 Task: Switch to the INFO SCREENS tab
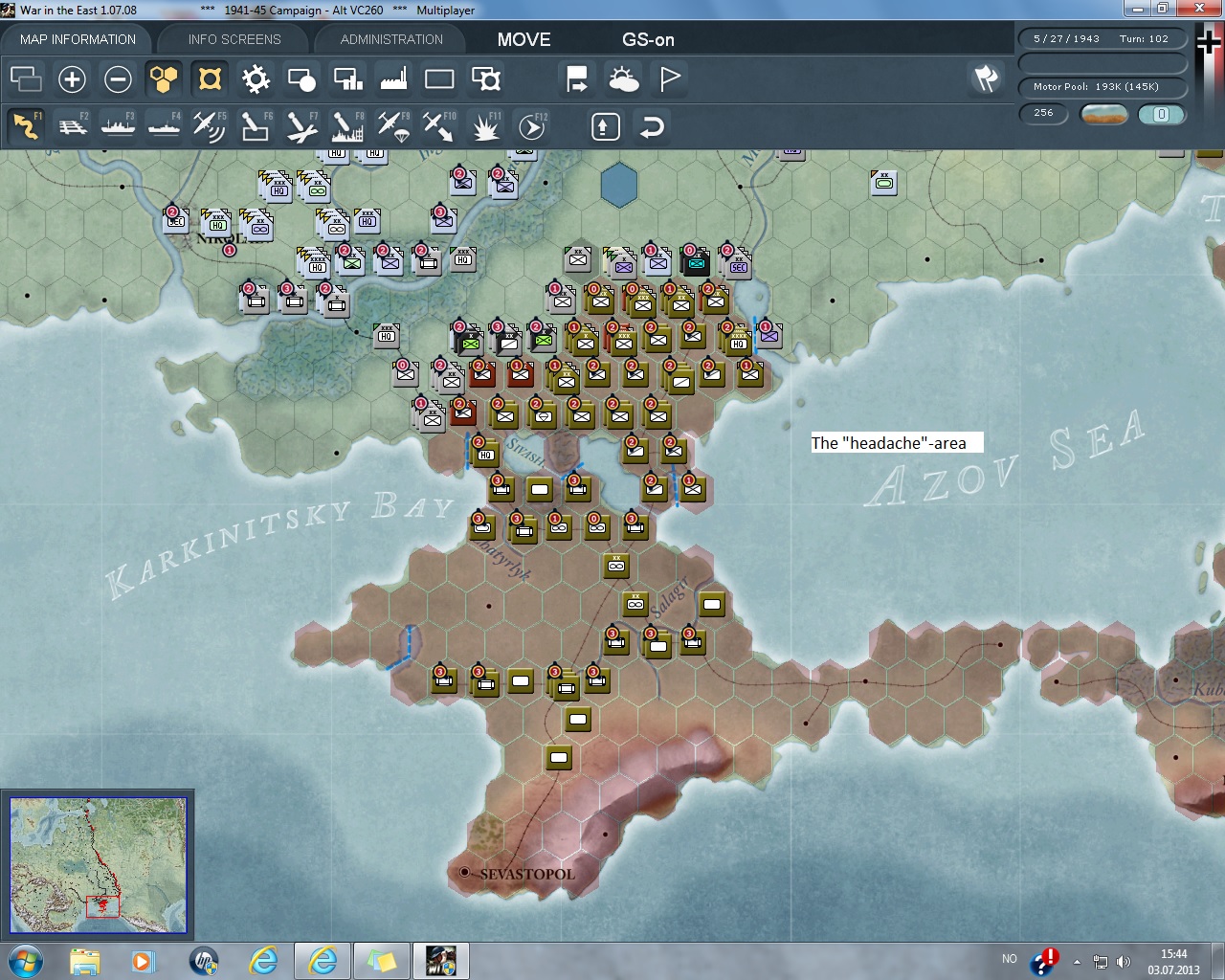pos(234,39)
